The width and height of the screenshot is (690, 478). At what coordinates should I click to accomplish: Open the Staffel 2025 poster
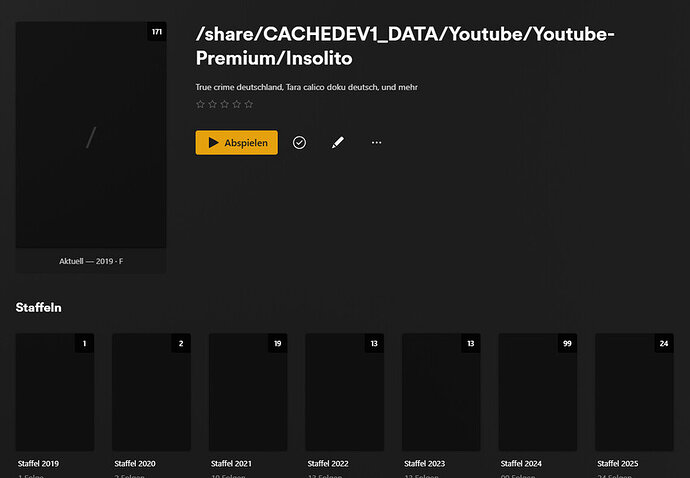[635, 392]
